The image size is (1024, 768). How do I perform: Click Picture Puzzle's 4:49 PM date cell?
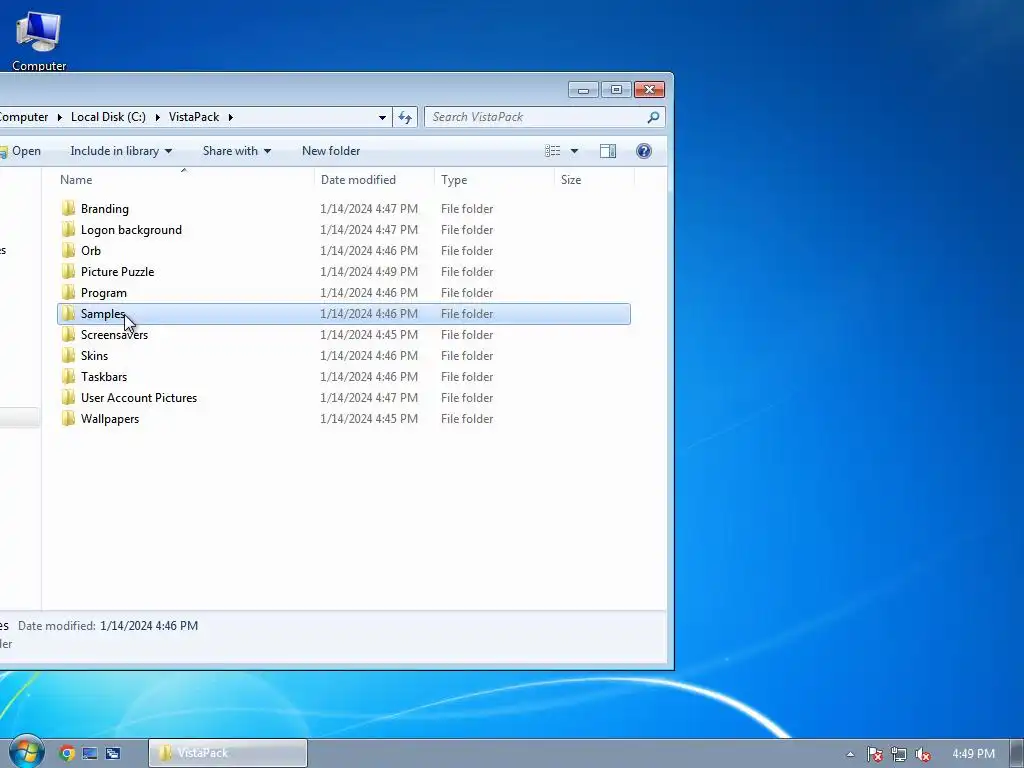369,272
